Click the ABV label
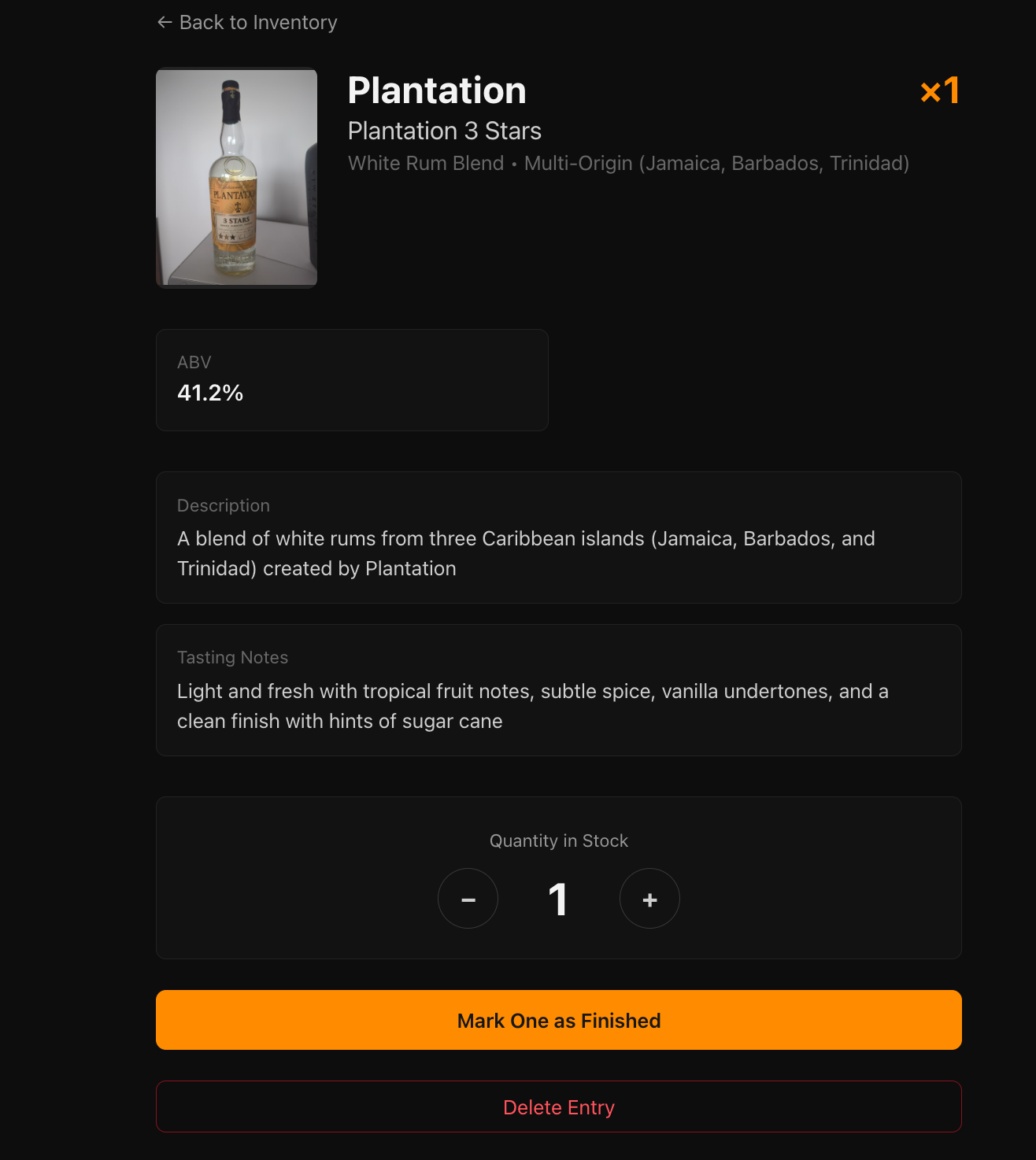 pyautogui.click(x=194, y=362)
